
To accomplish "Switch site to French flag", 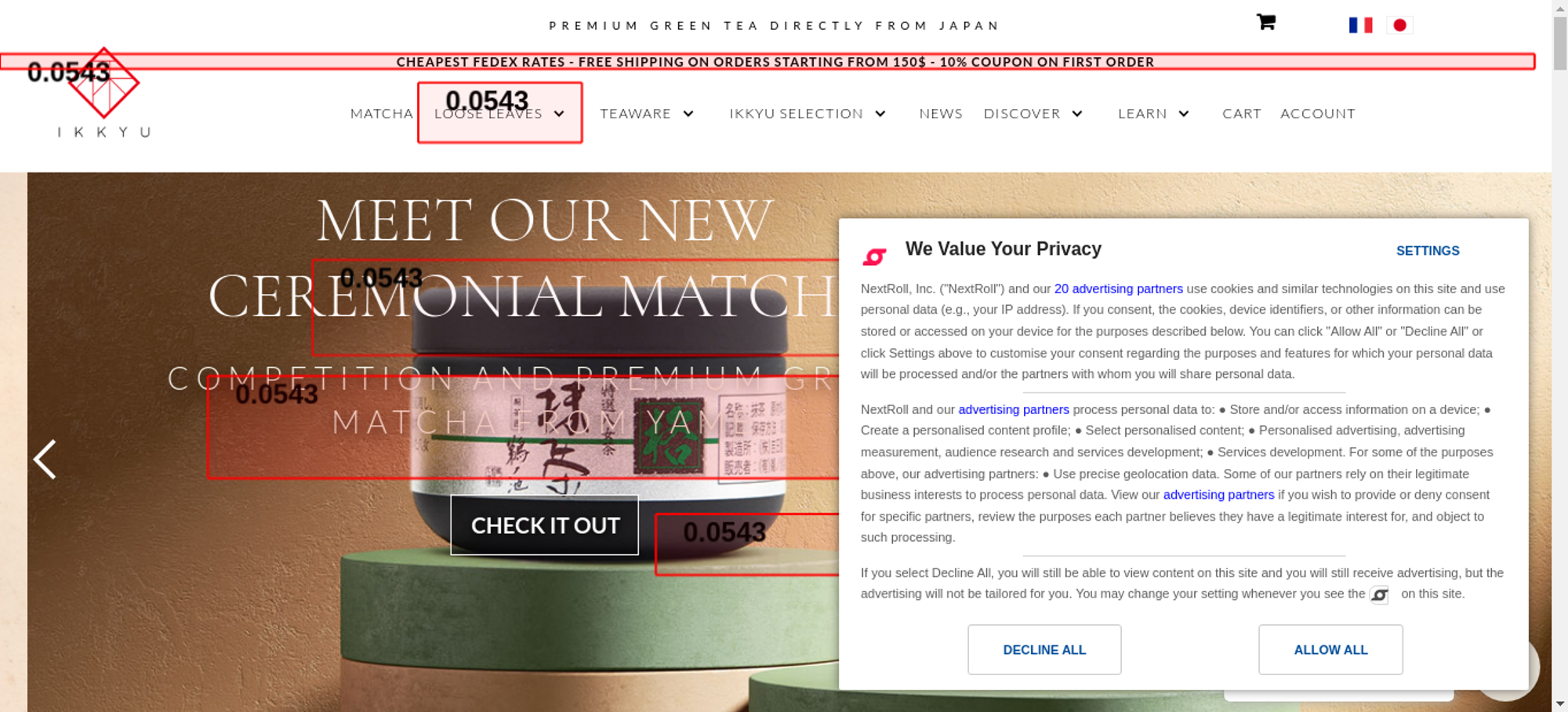I will [1360, 25].
